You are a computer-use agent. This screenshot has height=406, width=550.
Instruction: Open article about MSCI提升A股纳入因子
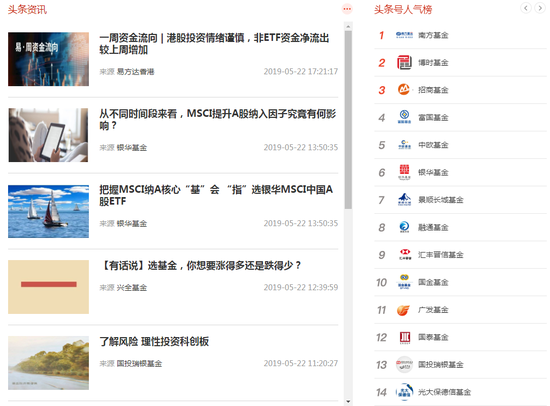pyautogui.click(x=217, y=119)
